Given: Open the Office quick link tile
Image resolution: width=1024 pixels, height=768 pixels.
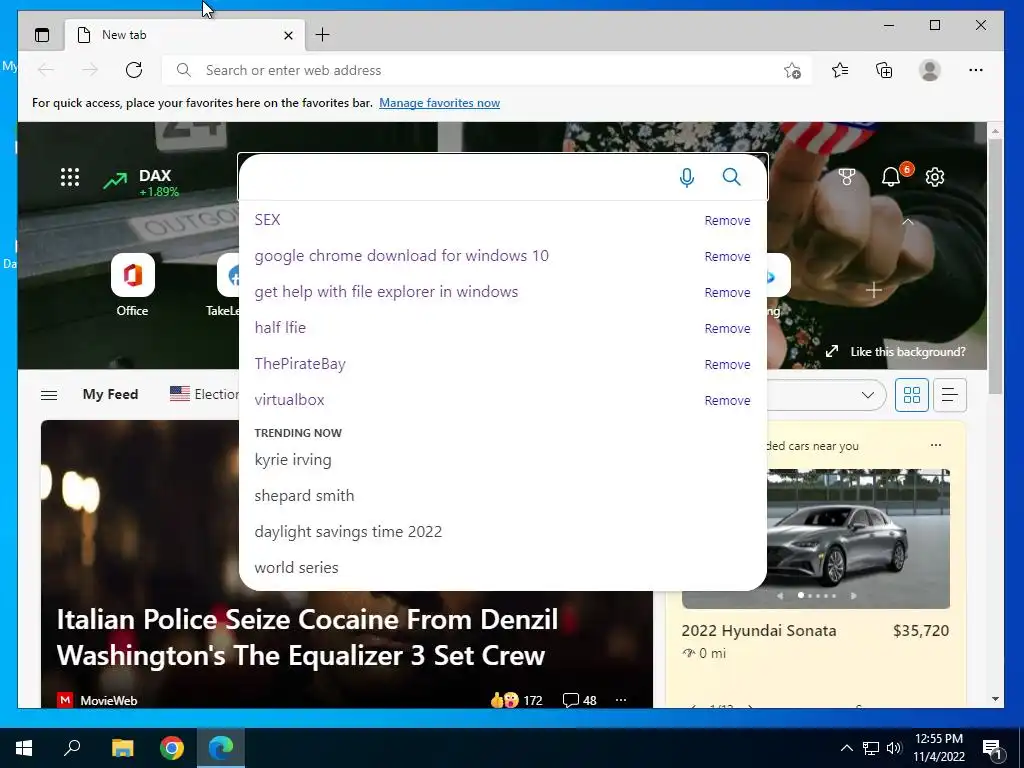Looking at the screenshot, I should [x=133, y=285].
